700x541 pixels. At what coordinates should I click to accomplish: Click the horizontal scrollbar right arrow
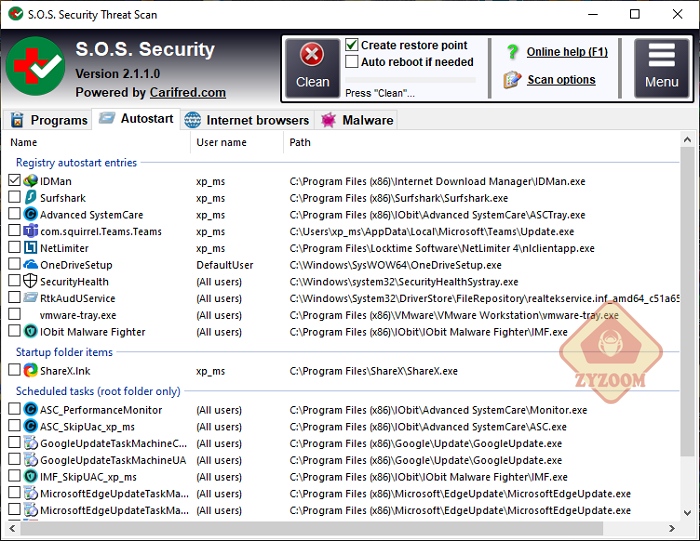672,529
